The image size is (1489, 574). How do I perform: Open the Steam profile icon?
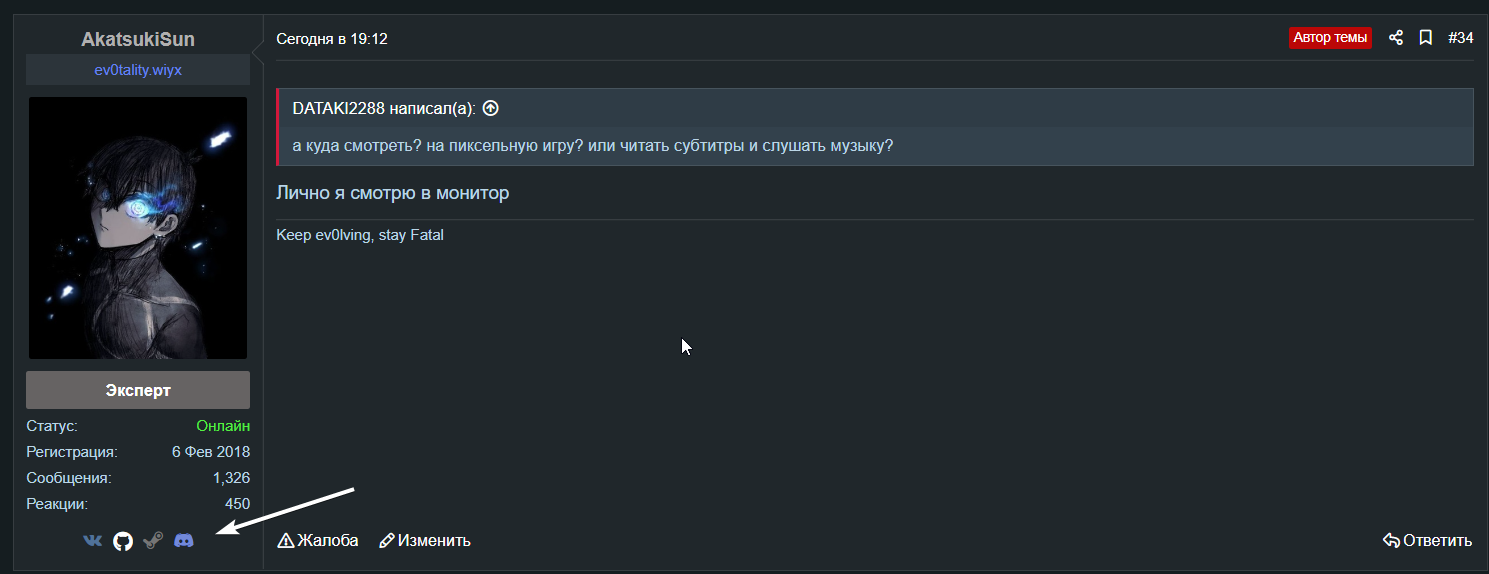[x=153, y=541]
